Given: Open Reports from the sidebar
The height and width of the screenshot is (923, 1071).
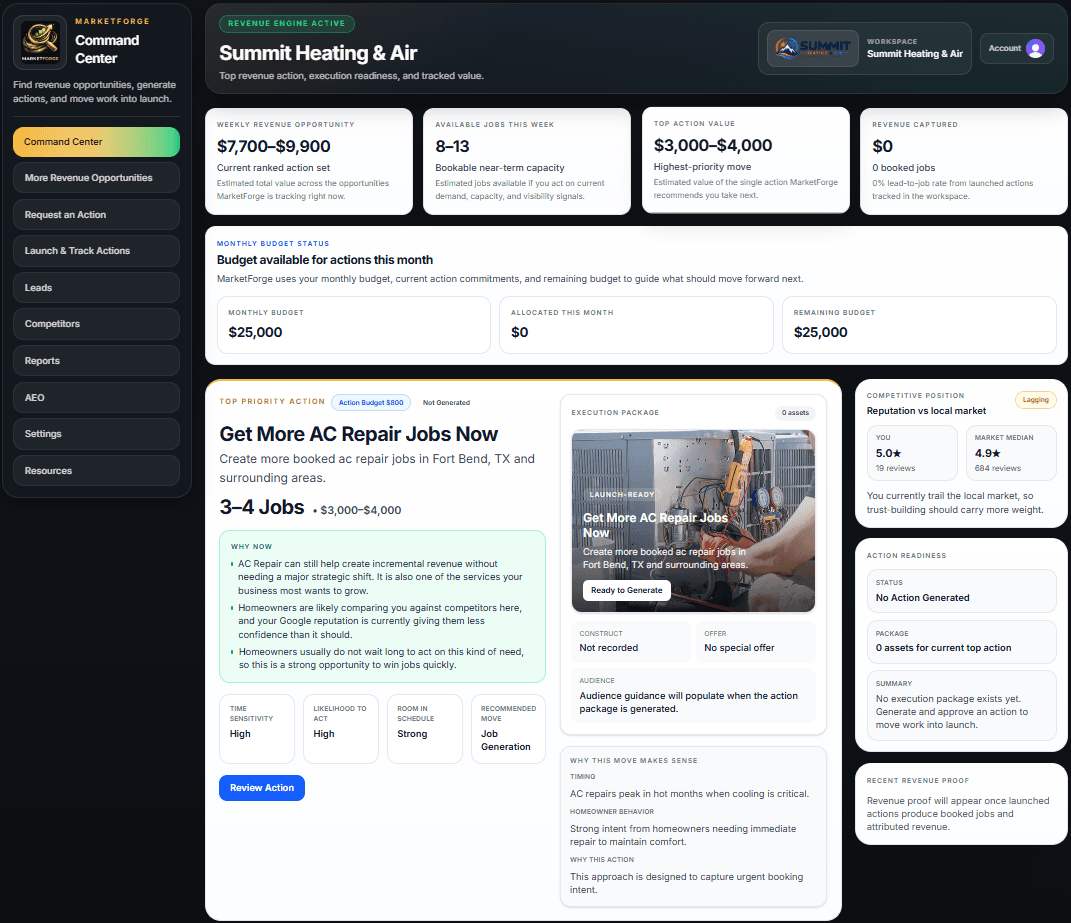Looking at the screenshot, I should pyautogui.click(x=96, y=361).
